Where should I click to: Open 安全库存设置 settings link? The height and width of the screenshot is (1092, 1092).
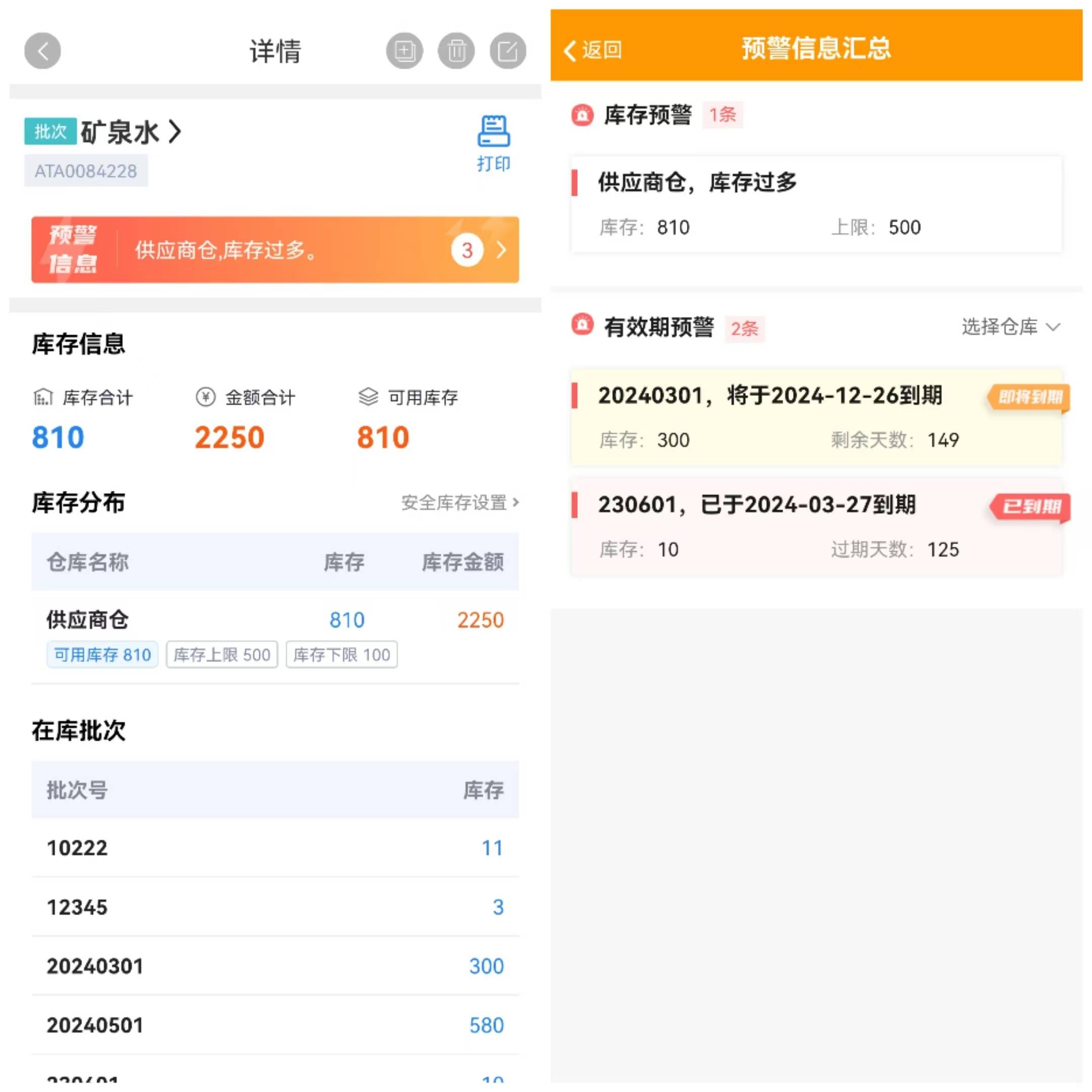459,503
